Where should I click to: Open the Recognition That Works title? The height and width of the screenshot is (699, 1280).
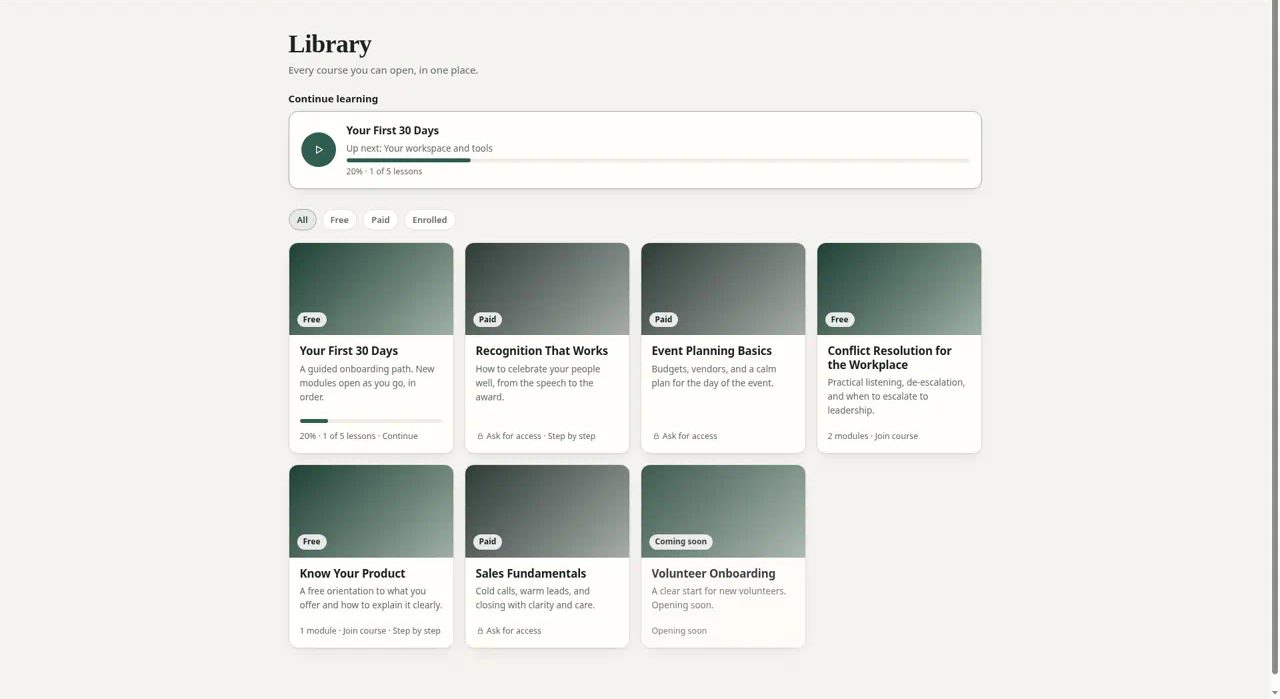[541, 351]
